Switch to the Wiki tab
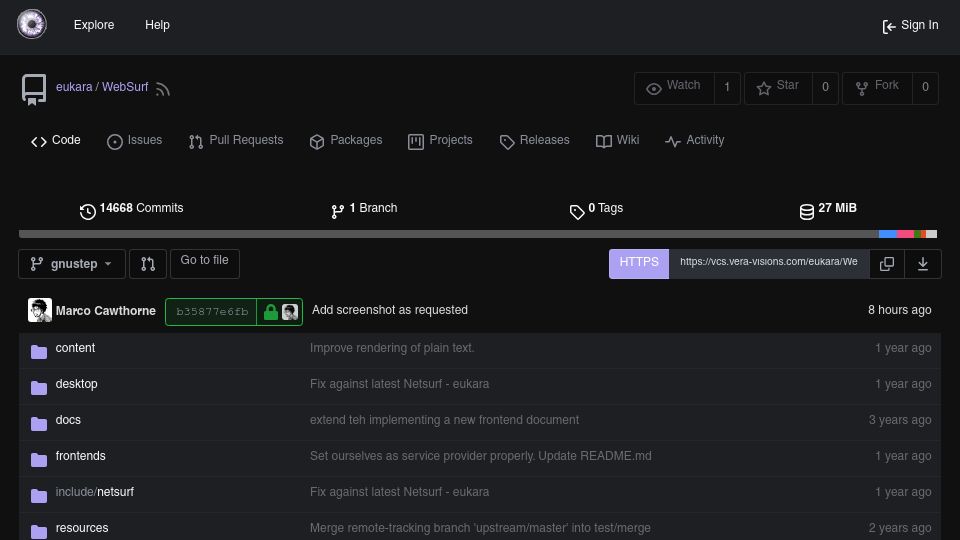The image size is (960, 540). click(617, 141)
